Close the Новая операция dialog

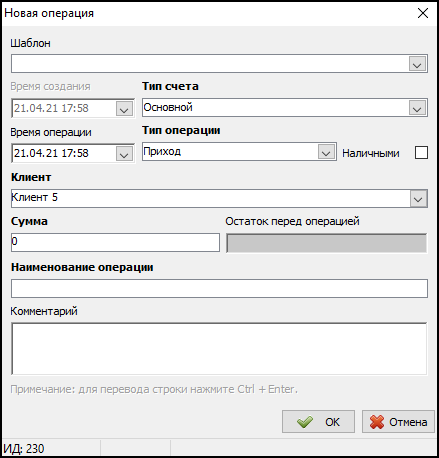pyautogui.click(x=423, y=13)
